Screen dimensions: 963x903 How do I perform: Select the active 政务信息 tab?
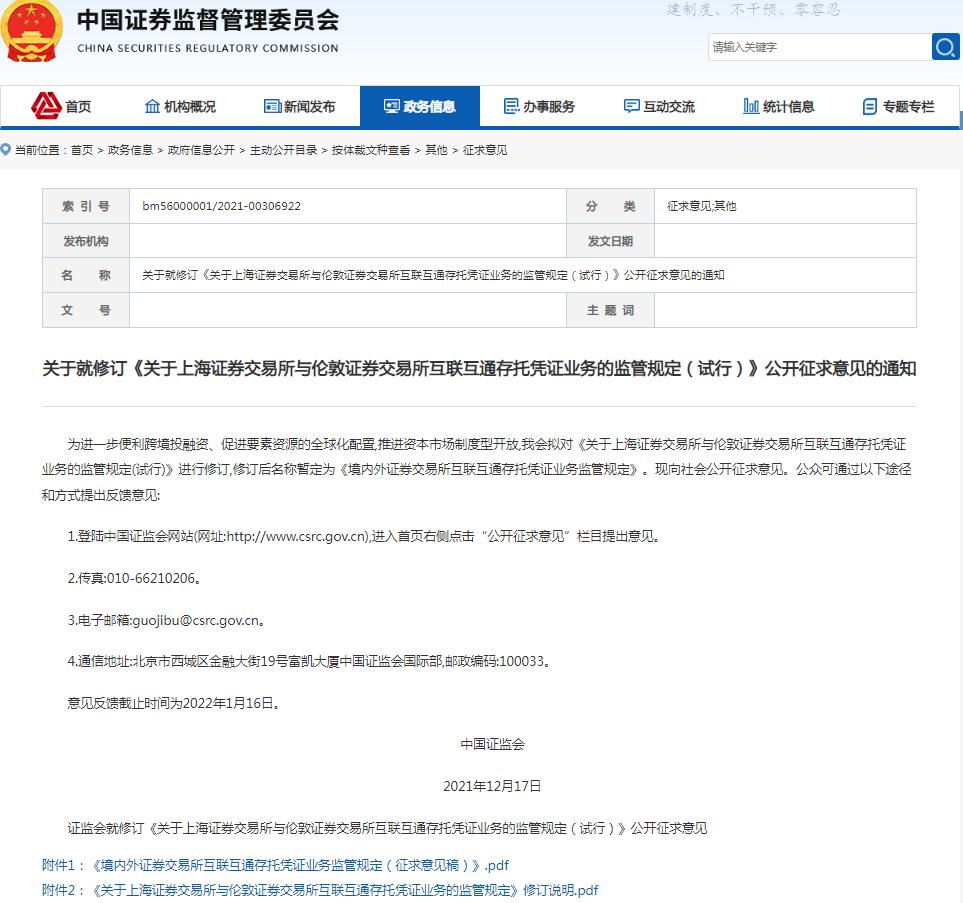coord(419,107)
